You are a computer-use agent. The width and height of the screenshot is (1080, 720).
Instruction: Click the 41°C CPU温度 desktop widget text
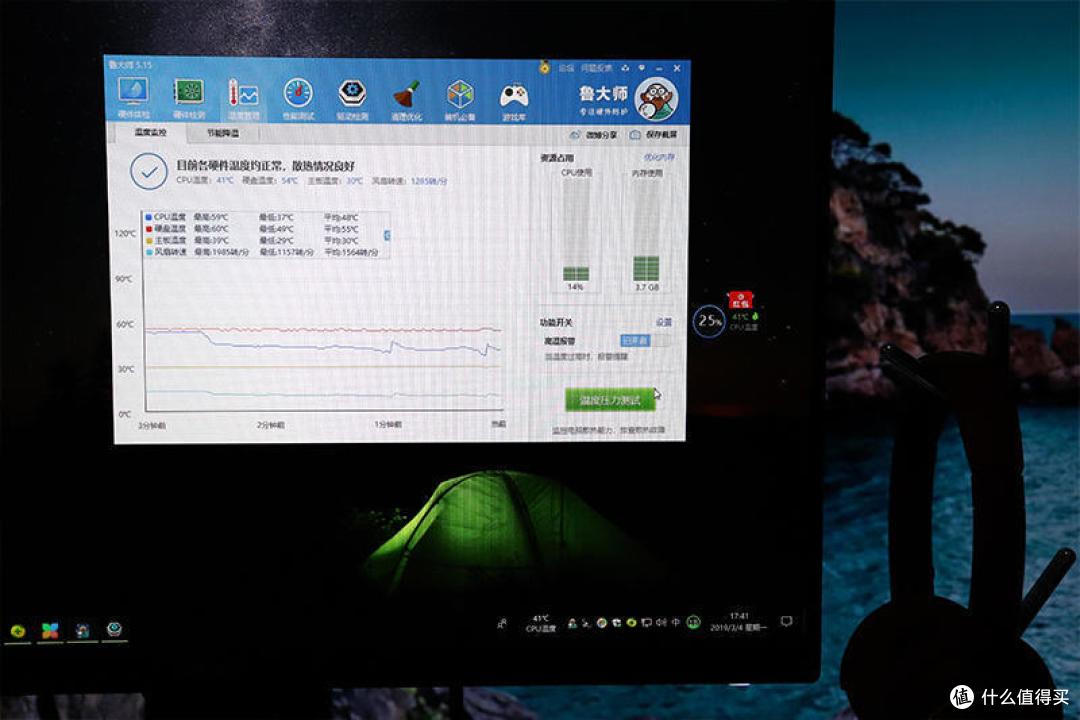[744, 321]
